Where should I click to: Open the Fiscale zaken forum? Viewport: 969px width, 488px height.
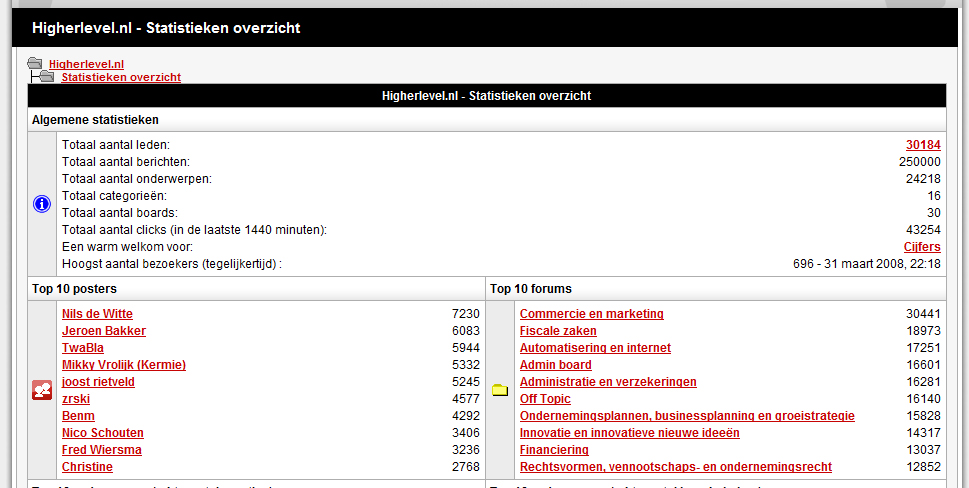pyautogui.click(x=558, y=331)
